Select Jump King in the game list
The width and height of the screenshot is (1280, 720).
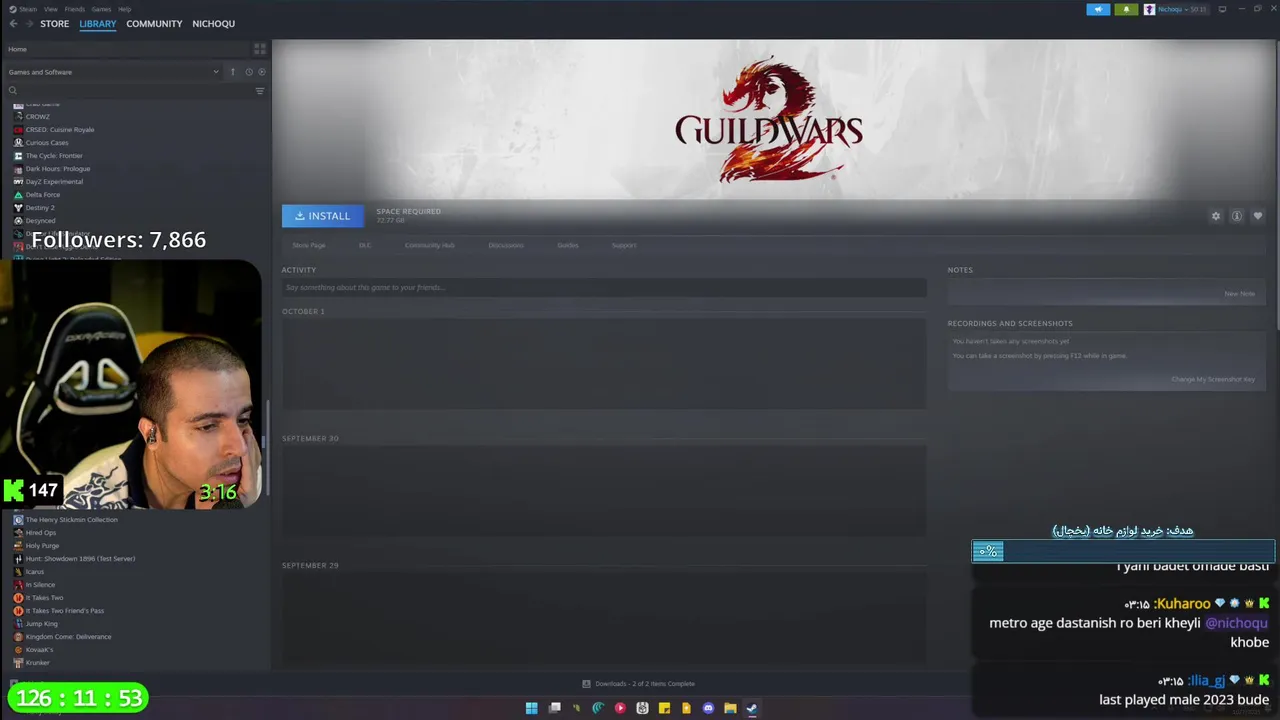(x=41, y=624)
